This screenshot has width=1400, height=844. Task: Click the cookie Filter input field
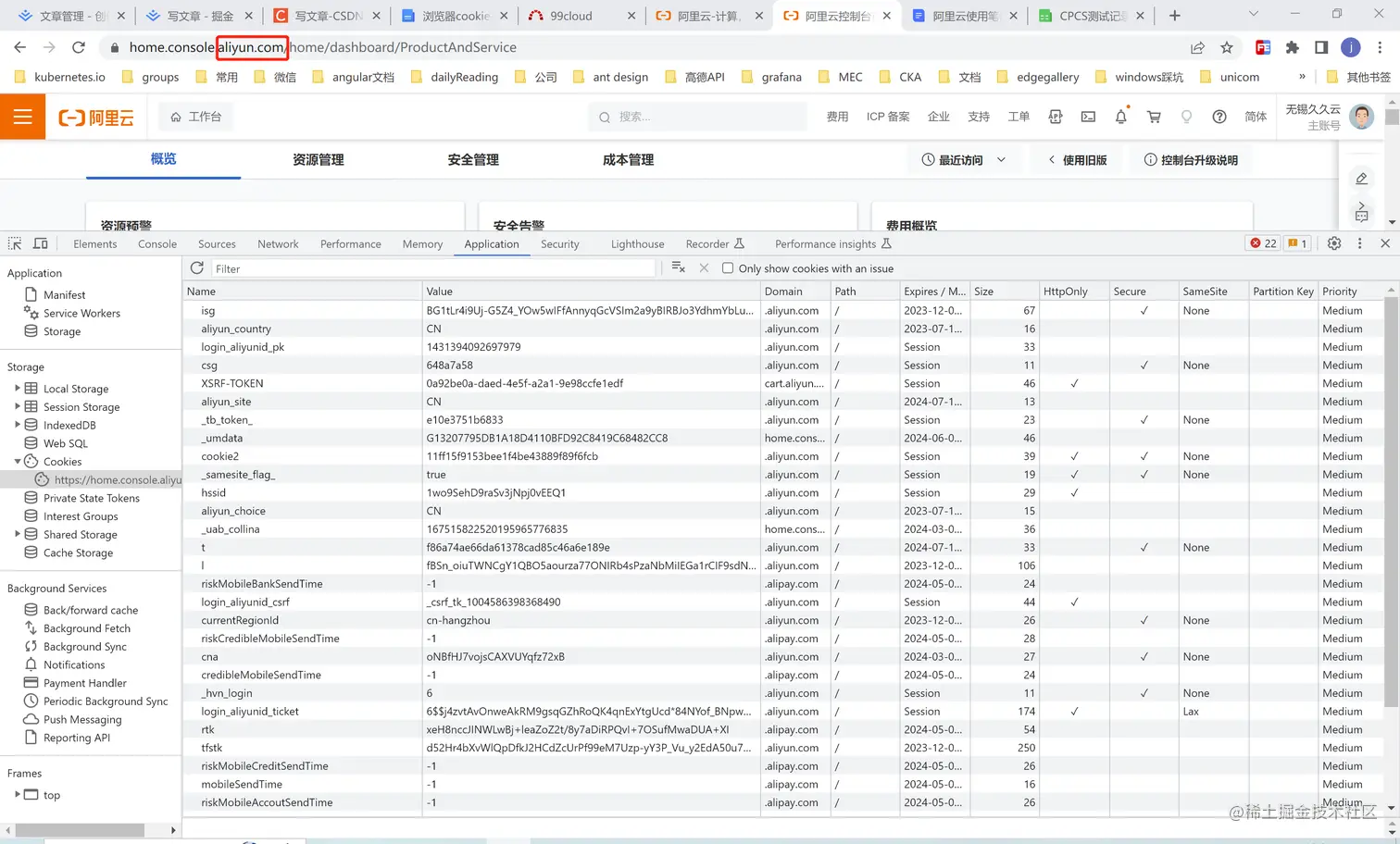pyautogui.click(x=433, y=268)
